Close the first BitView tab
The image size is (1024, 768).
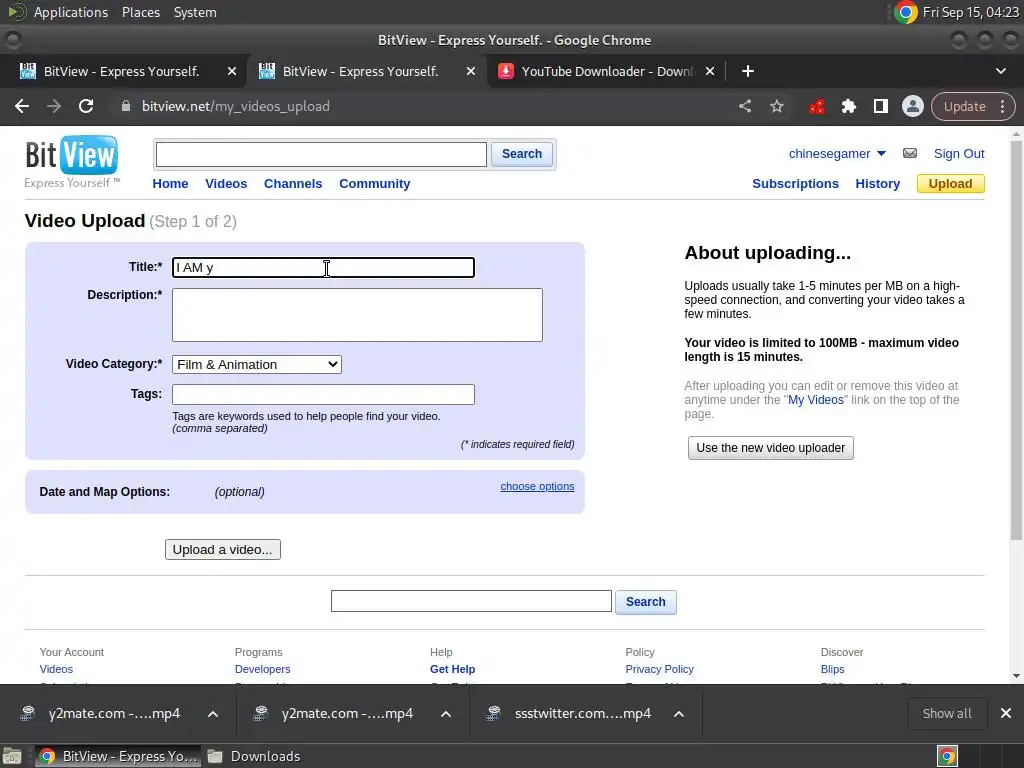232,71
